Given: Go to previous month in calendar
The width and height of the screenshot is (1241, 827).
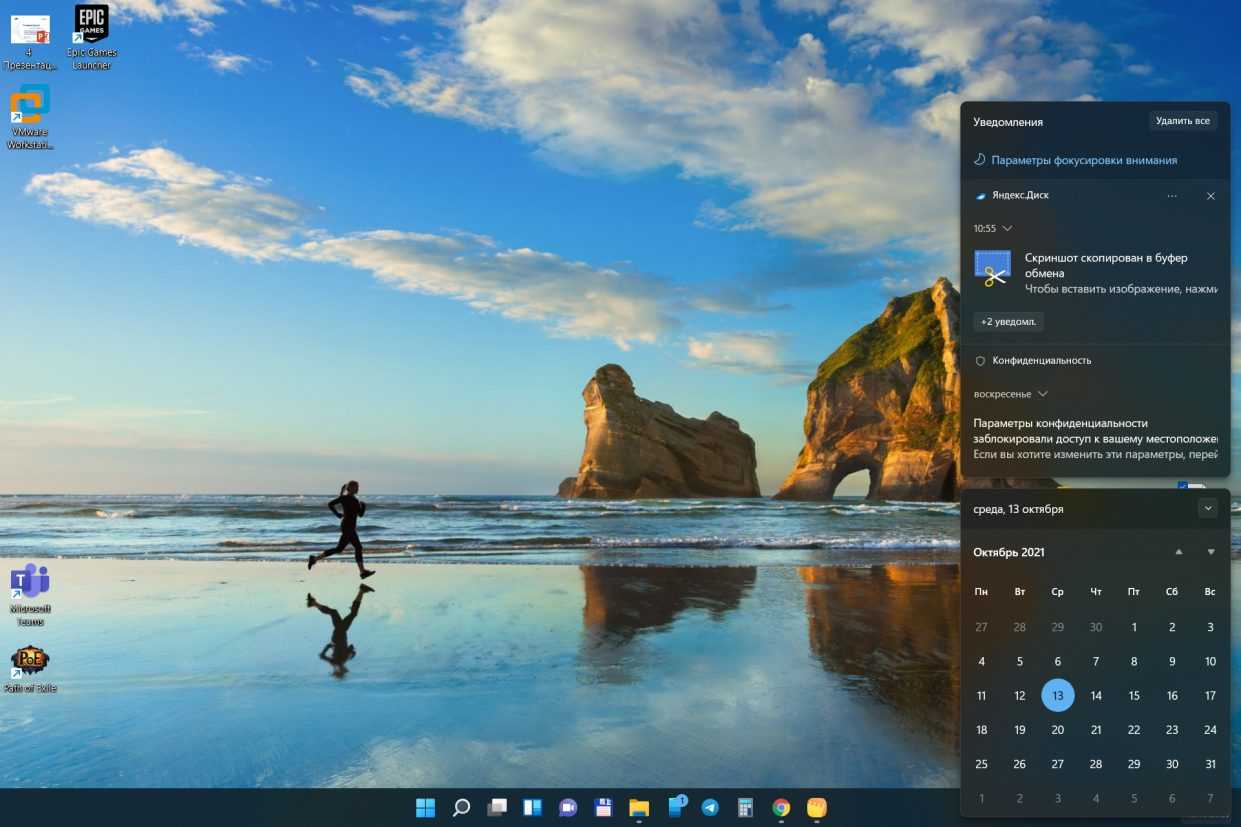Looking at the screenshot, I should pos(1179,552).
